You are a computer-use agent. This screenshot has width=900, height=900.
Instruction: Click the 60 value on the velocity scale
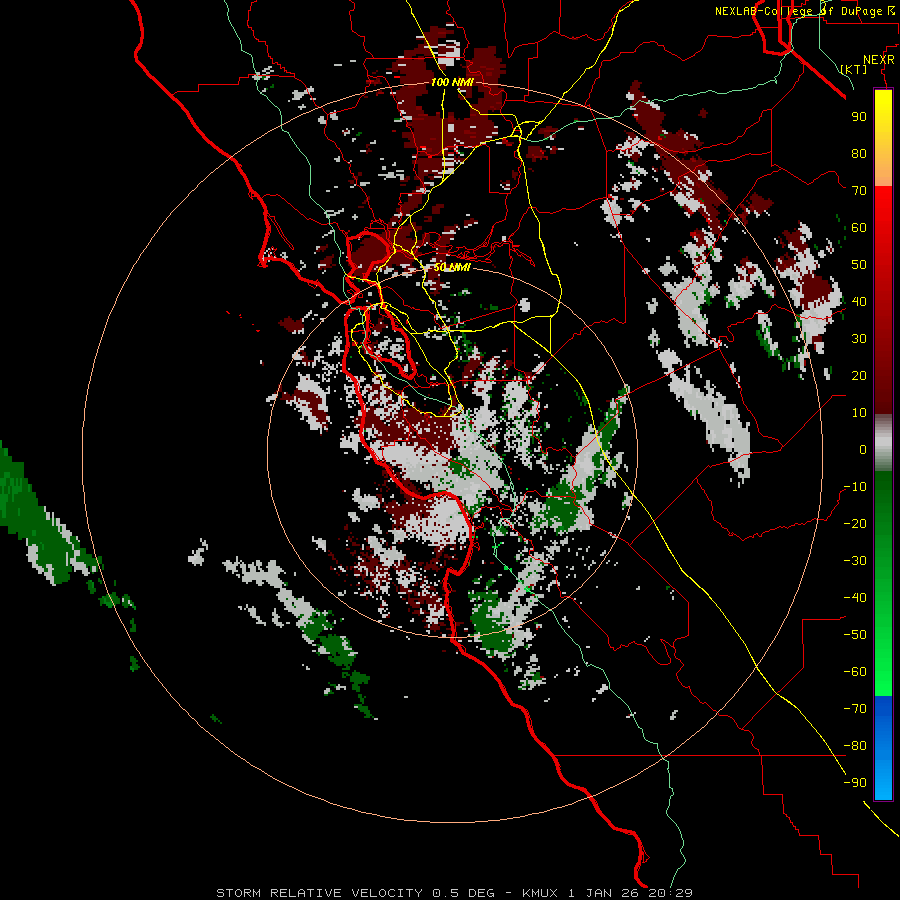click(859, 227)
